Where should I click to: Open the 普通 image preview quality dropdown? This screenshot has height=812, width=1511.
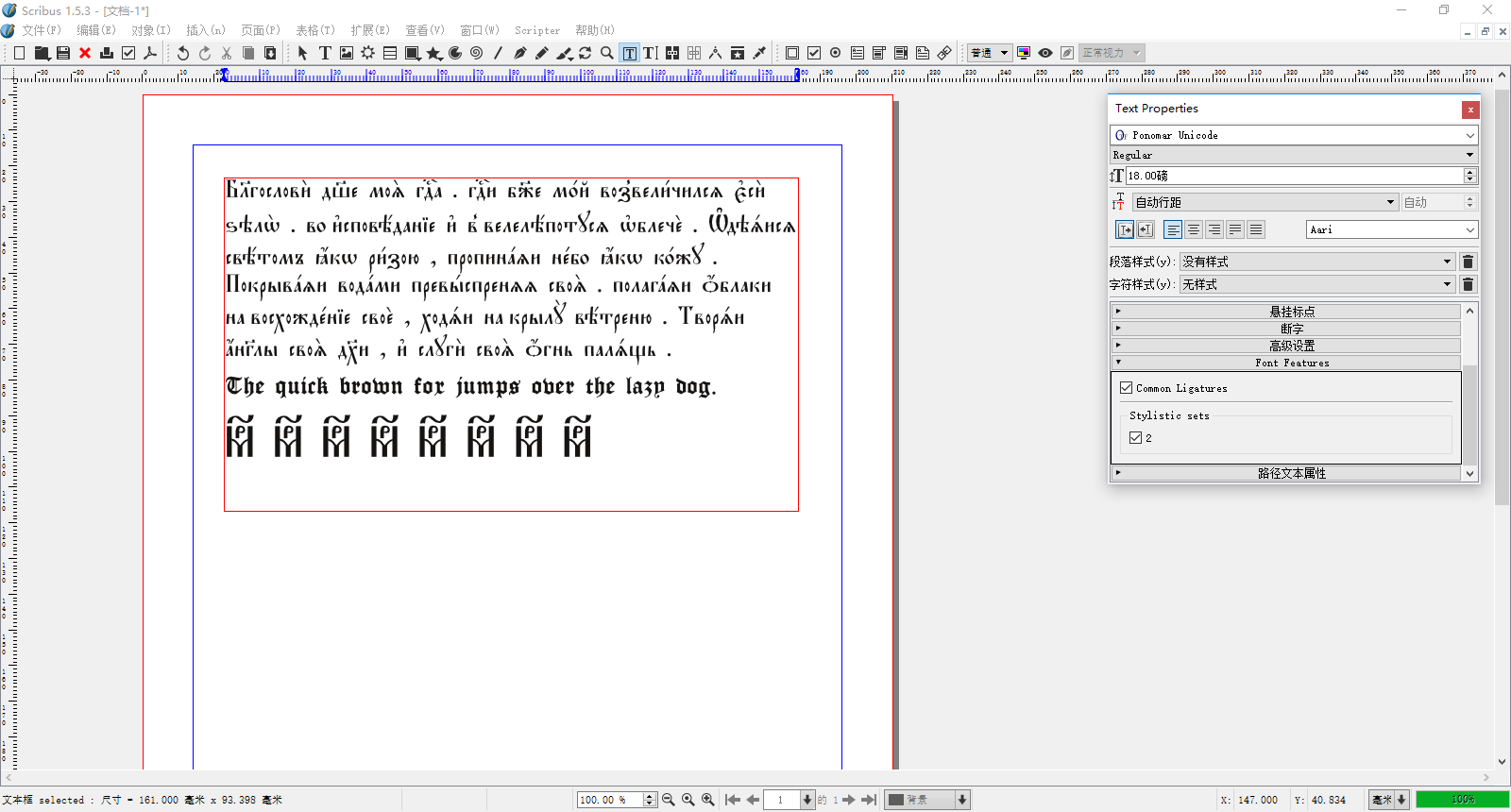(990, 53)
